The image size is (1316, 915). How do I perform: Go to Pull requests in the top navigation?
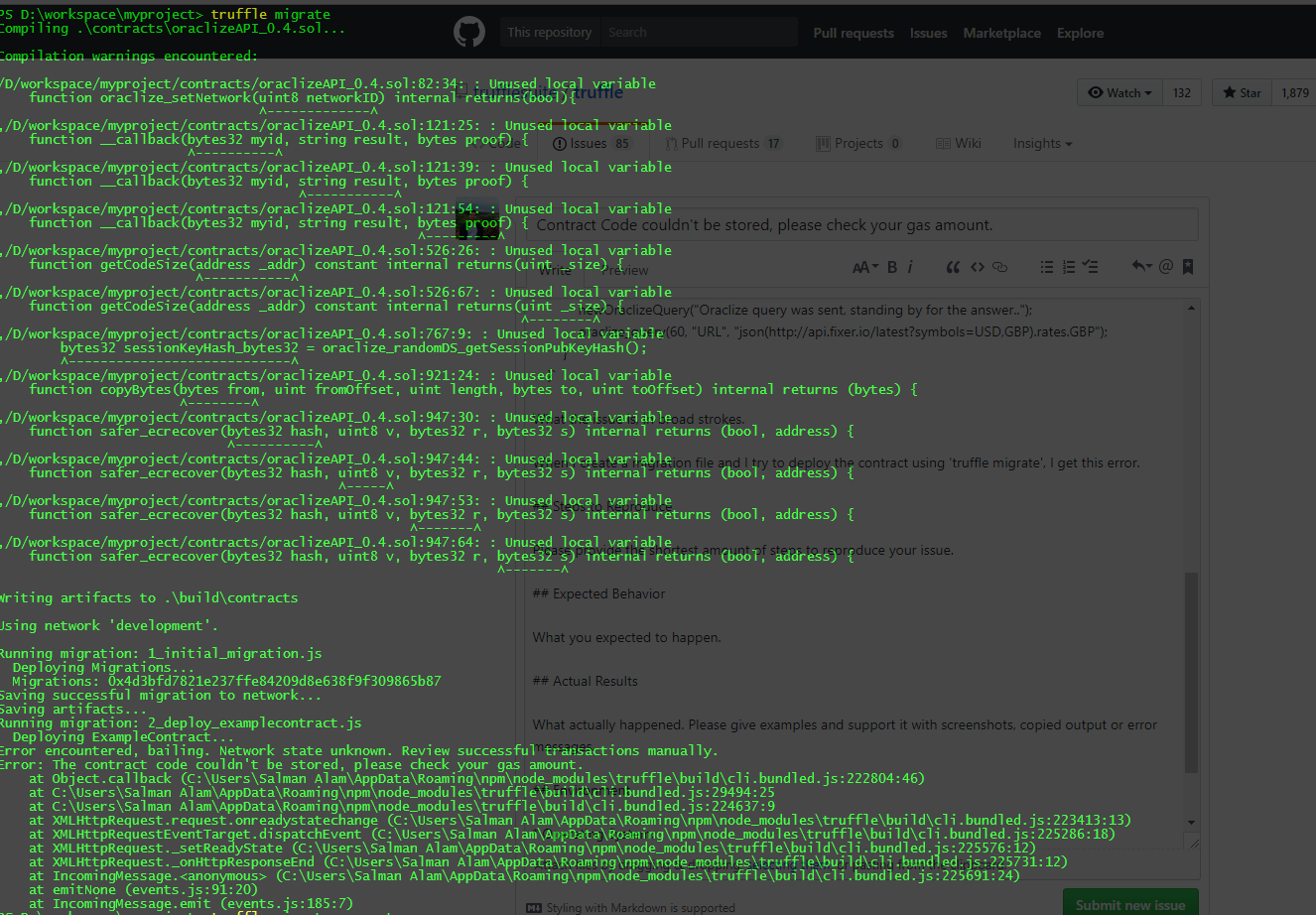click(x=854, y=33)
